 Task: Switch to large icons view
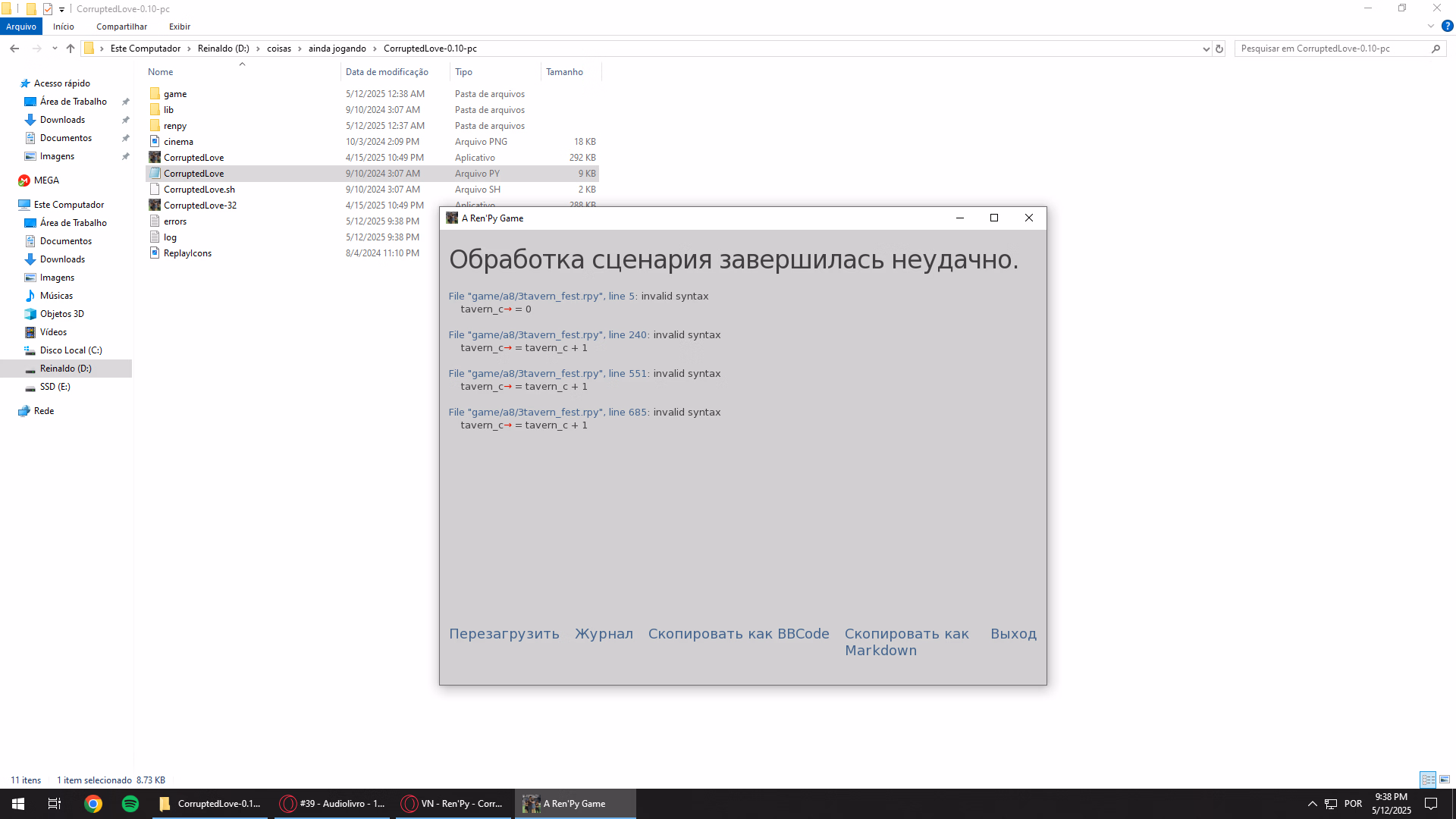point(1445,780)
